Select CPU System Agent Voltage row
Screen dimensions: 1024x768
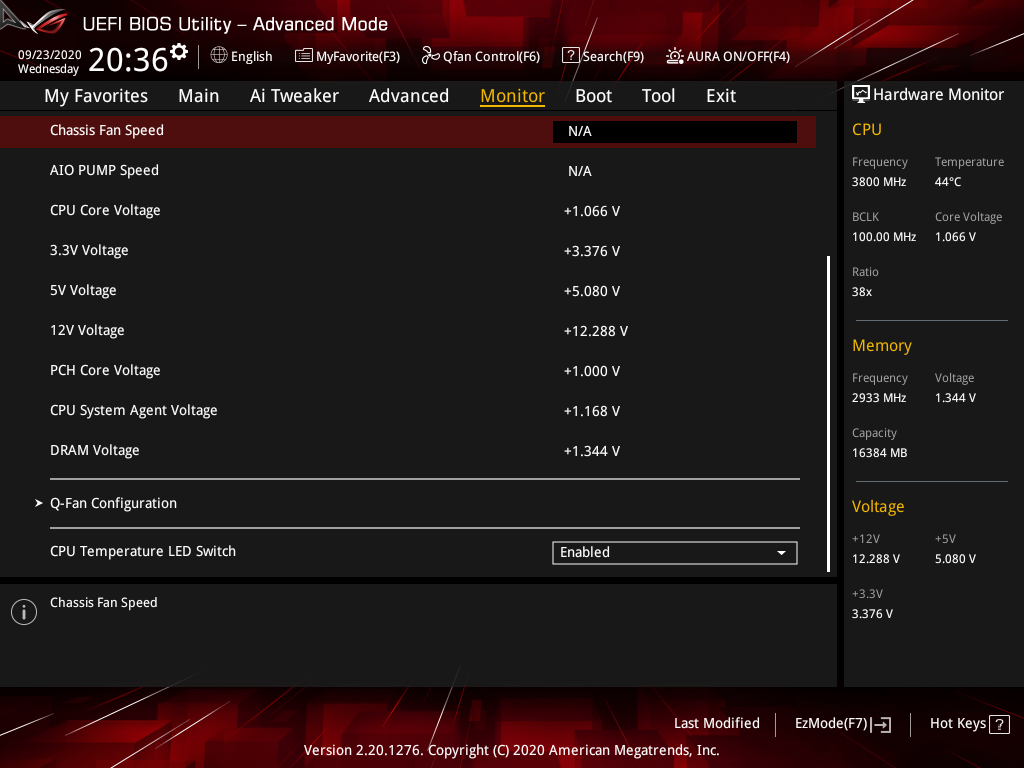[408, 410]
